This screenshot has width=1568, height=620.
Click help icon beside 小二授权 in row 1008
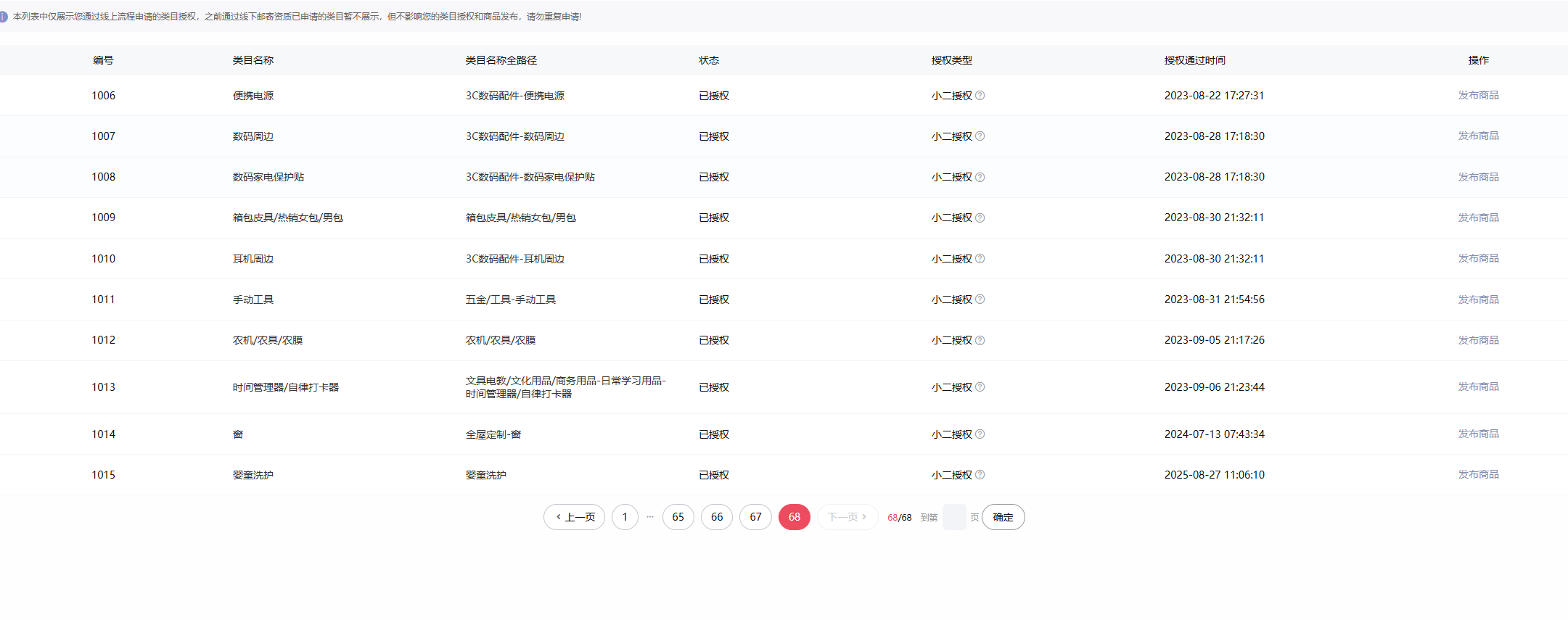point(980,177)
